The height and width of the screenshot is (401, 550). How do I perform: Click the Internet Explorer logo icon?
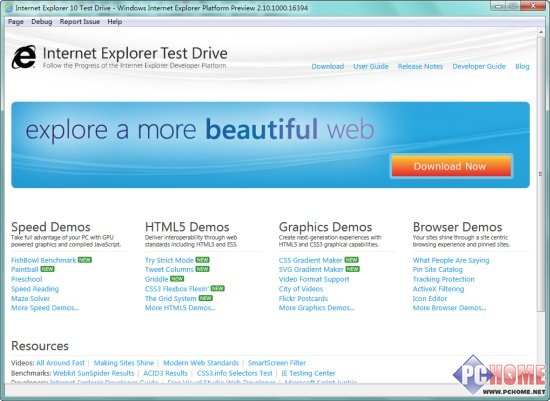[24, 57]
